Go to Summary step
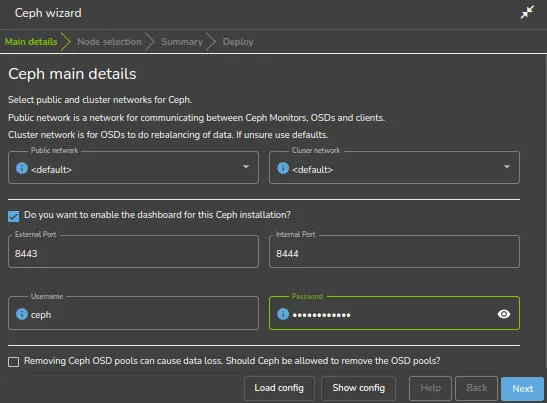Image resolution: width=547 pixels, height=403 pixels. click(182, 42)
